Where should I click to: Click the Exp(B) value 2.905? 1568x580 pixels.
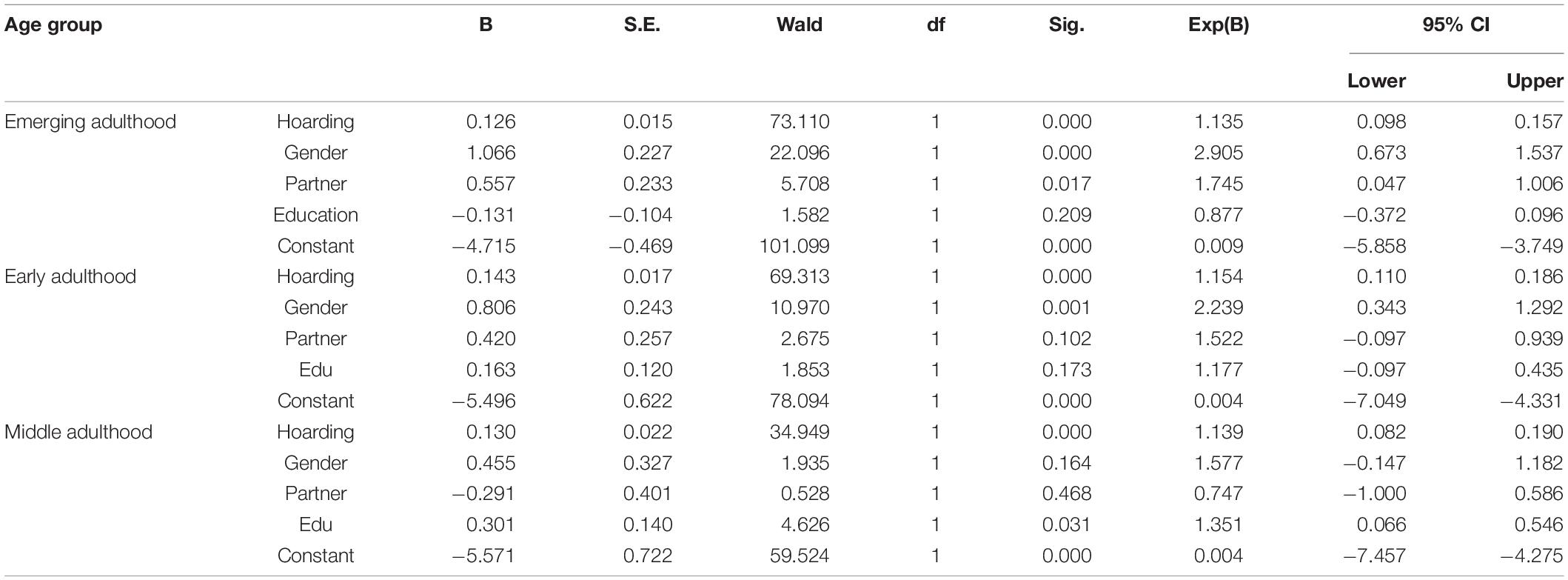point(1219,153)
